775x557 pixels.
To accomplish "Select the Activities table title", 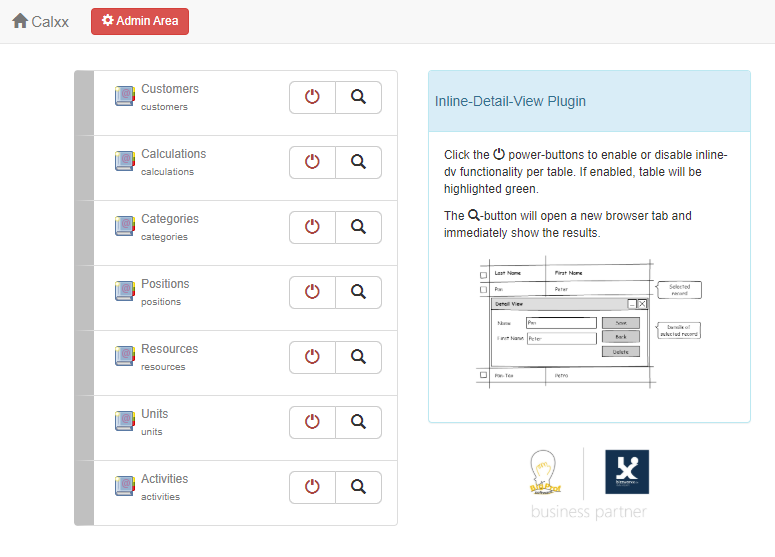I will (165, 479).
